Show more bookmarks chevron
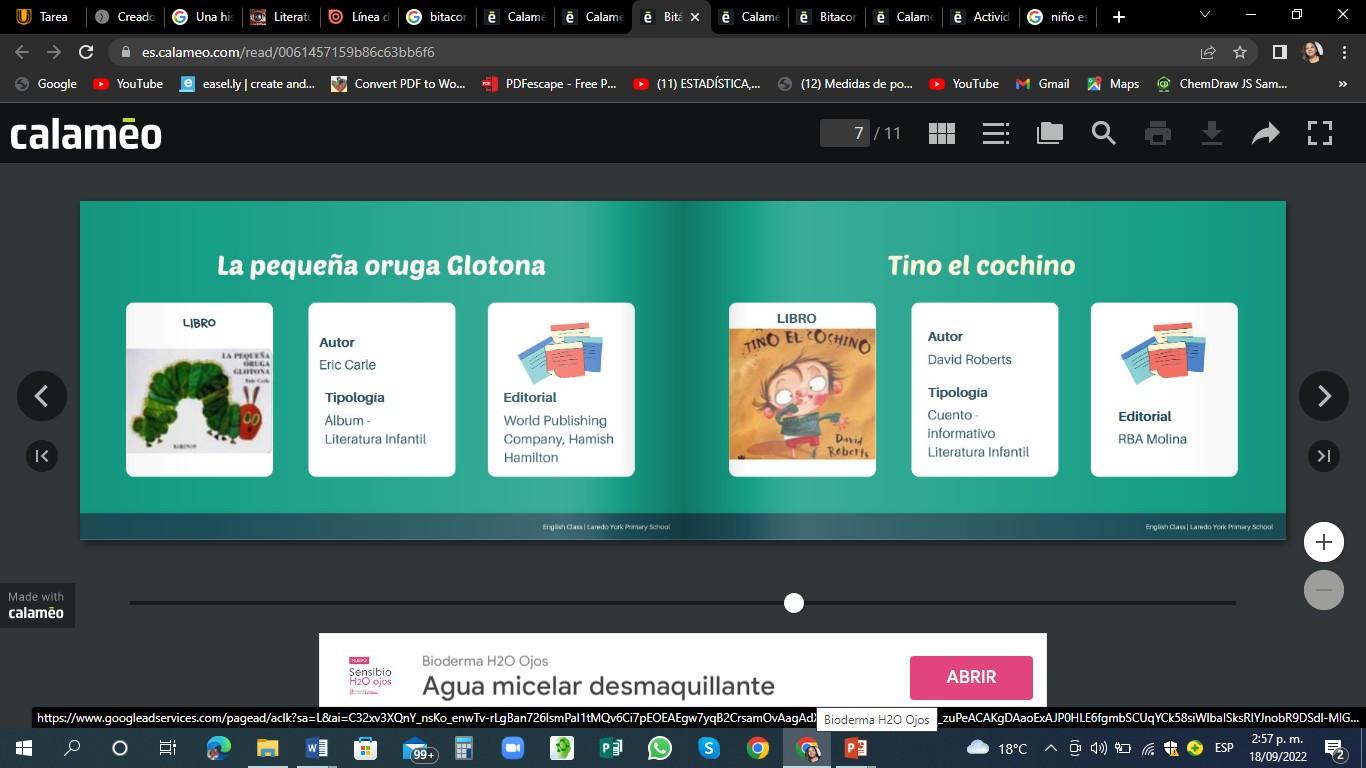Screen dimensions: 1366x768 click(1342, 84)
